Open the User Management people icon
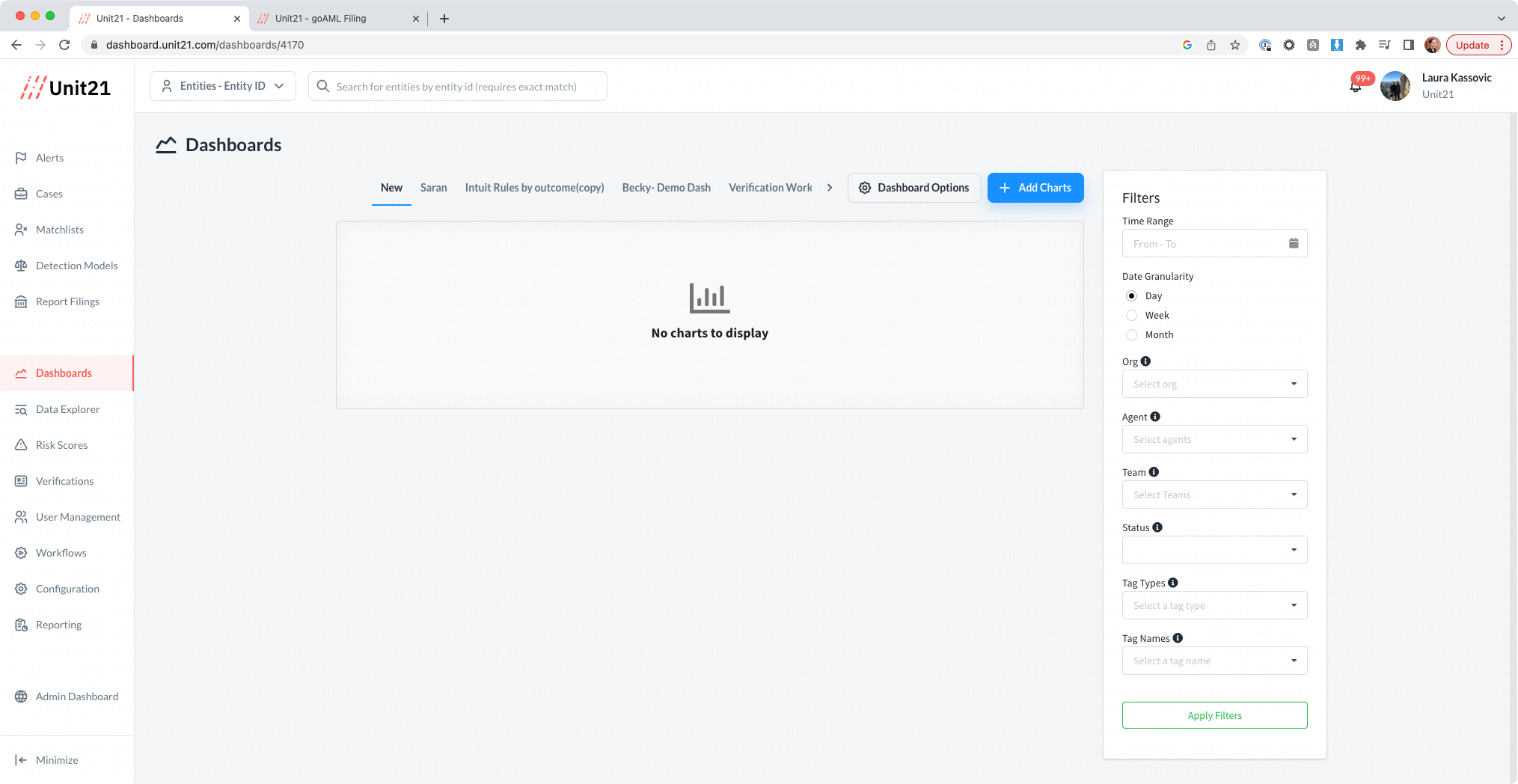 tap(21, 517)
